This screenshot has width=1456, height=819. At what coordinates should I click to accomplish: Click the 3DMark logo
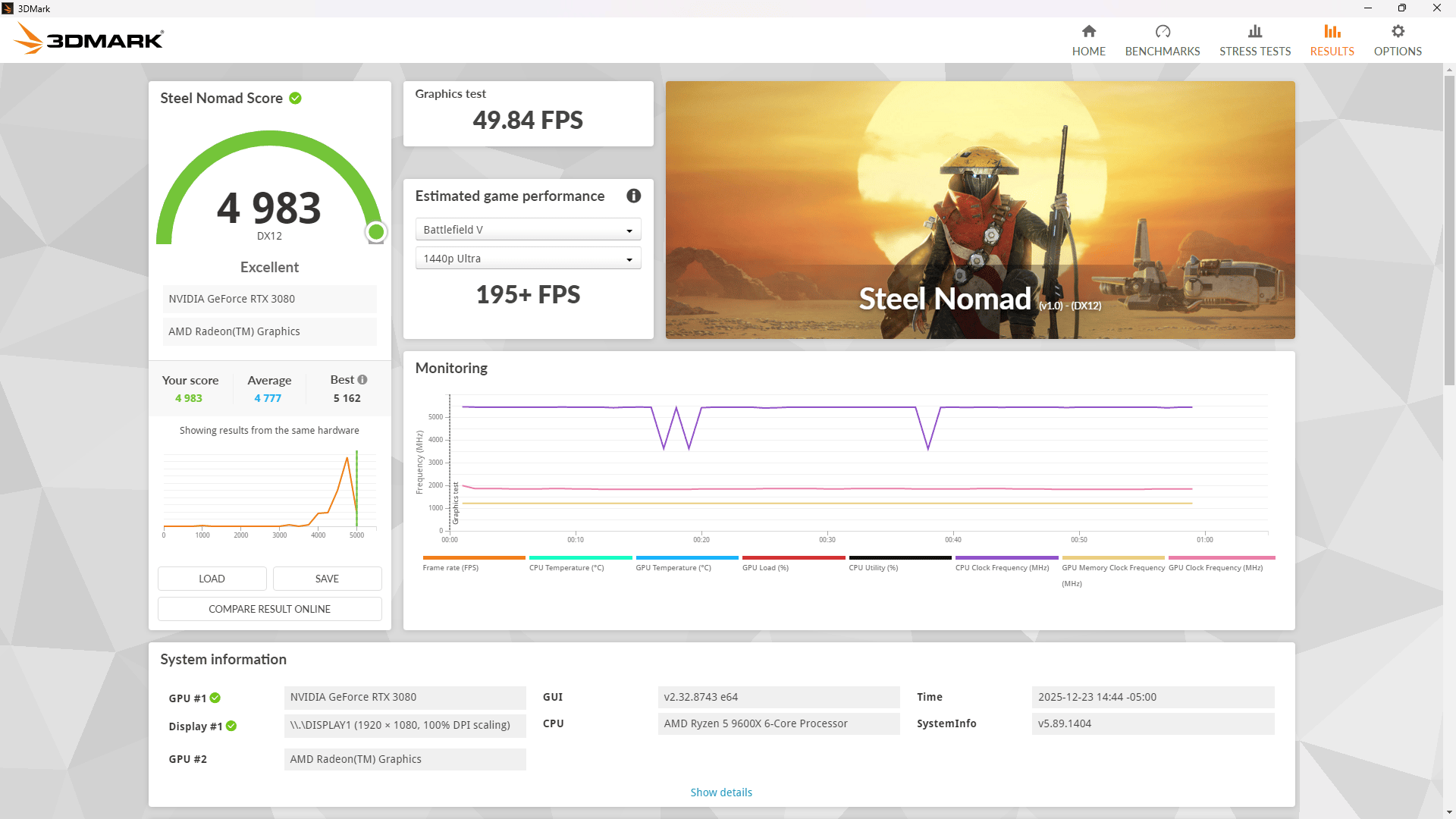click(89, 38)
